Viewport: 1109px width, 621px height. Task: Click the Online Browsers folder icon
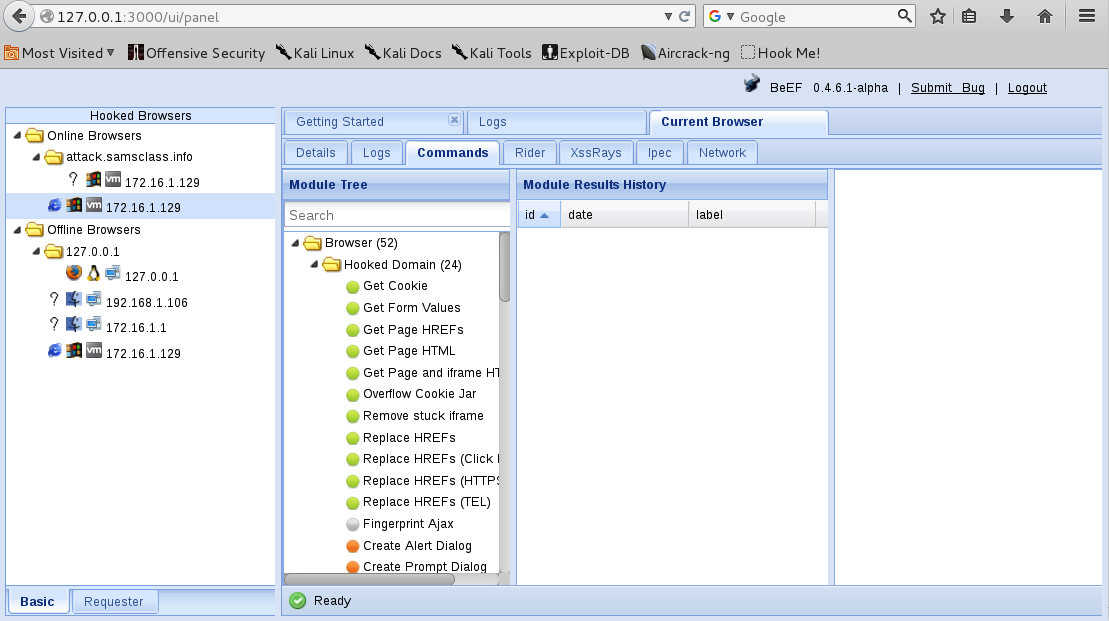(35, 135)
